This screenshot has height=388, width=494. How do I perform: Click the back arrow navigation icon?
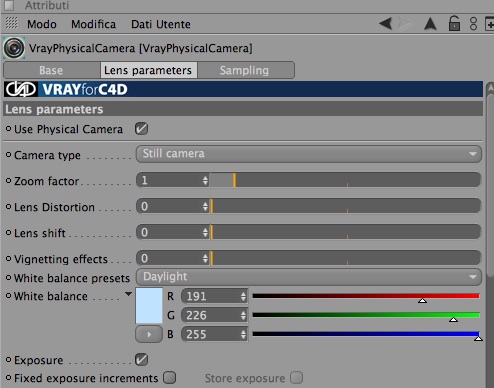coord(386,24)
